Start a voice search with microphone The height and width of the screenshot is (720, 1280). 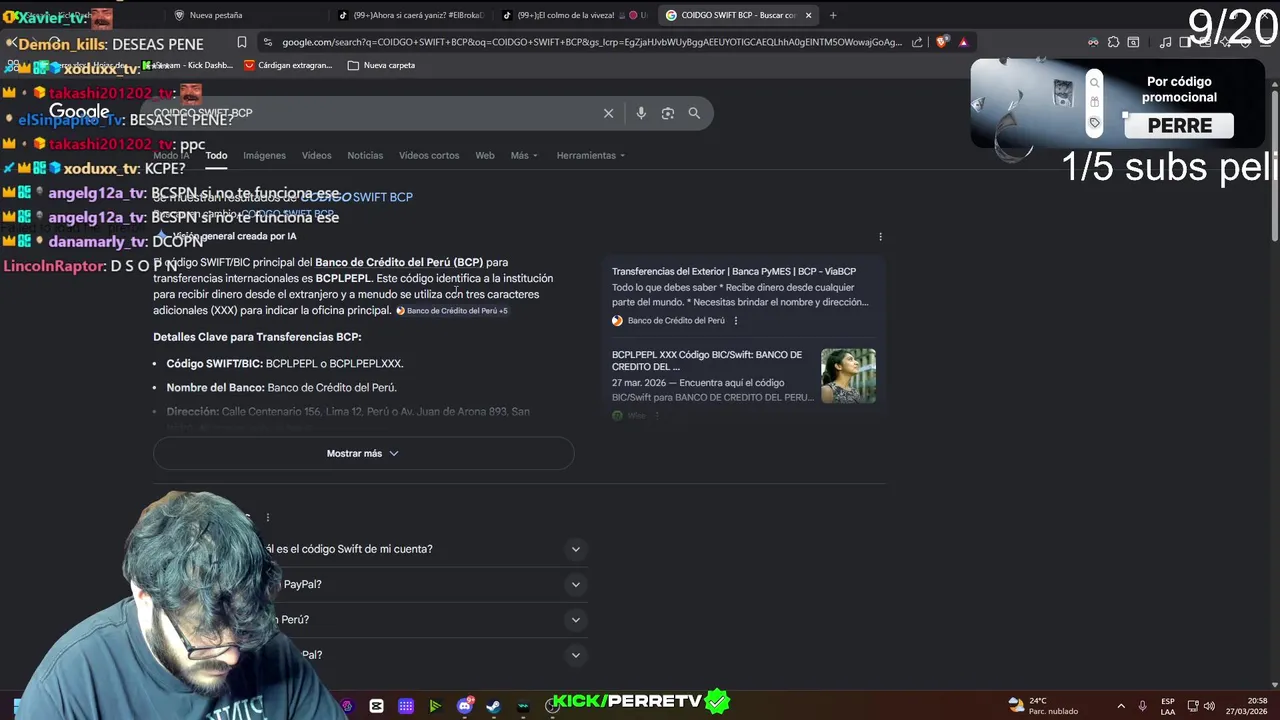pos(641,113)
